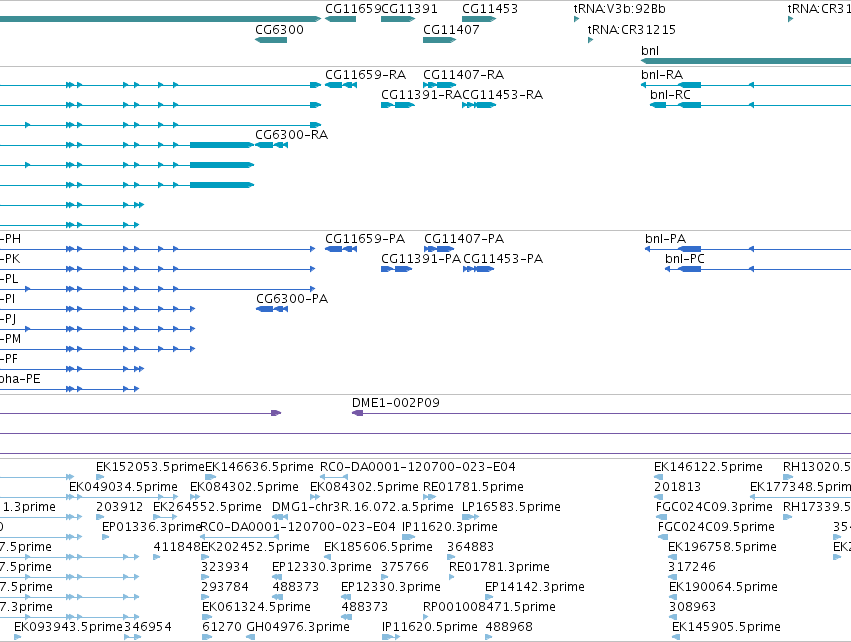This screenshot has height=642, width=851.
Task: Select EST FGC024C09.5prime
Action: pyautogui.click(x=716, y=527)
